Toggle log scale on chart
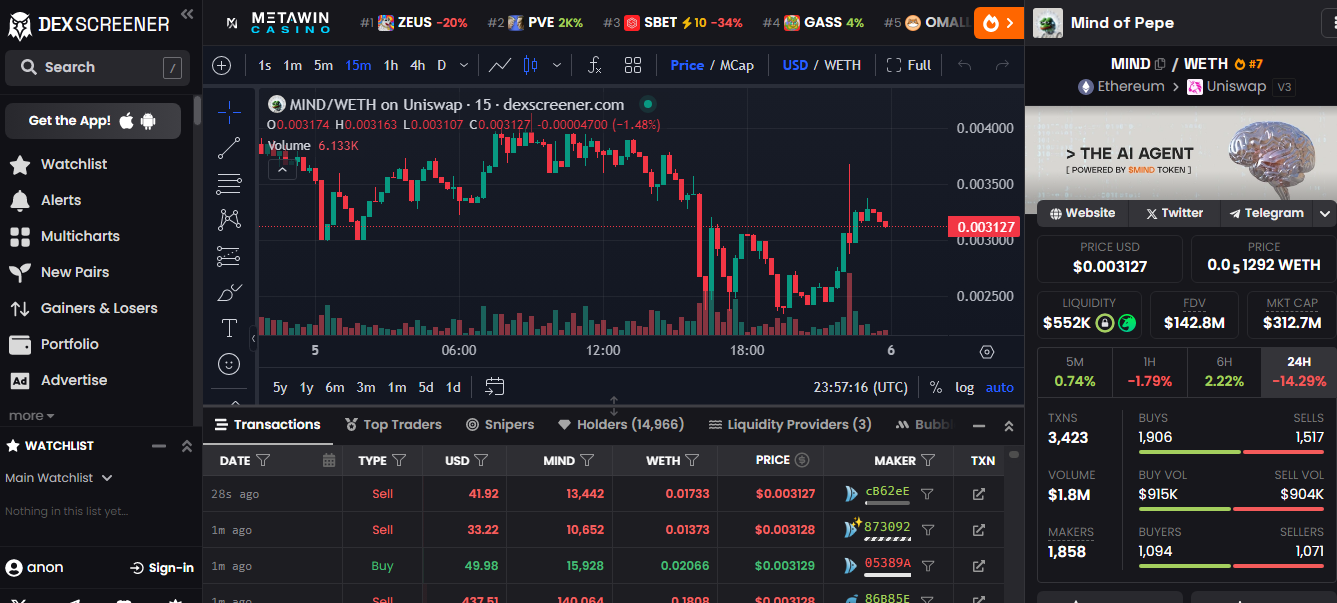The image size is (1337, 603). [964, 387]
